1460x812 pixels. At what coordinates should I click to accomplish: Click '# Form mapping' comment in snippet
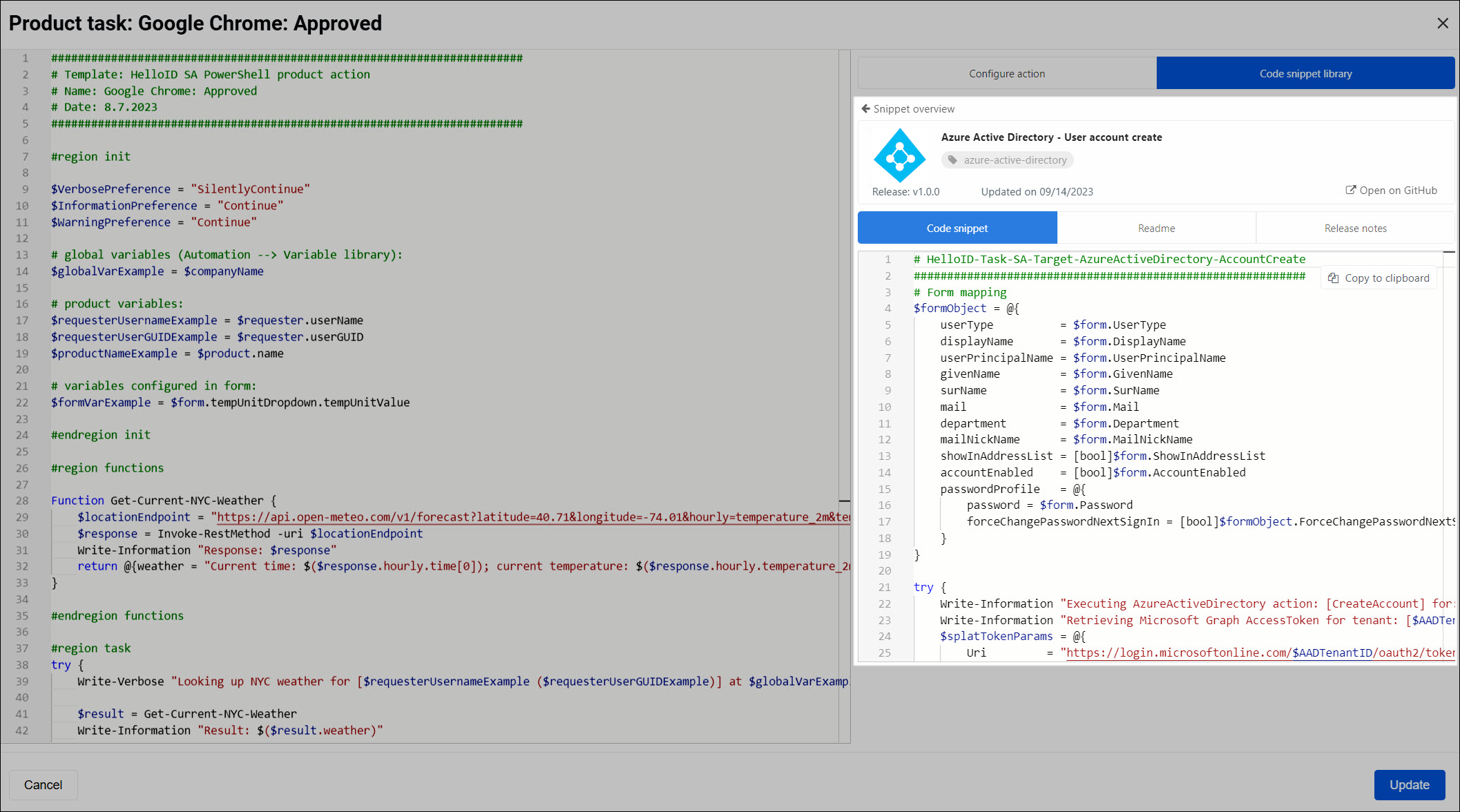(x=960, y=292)
